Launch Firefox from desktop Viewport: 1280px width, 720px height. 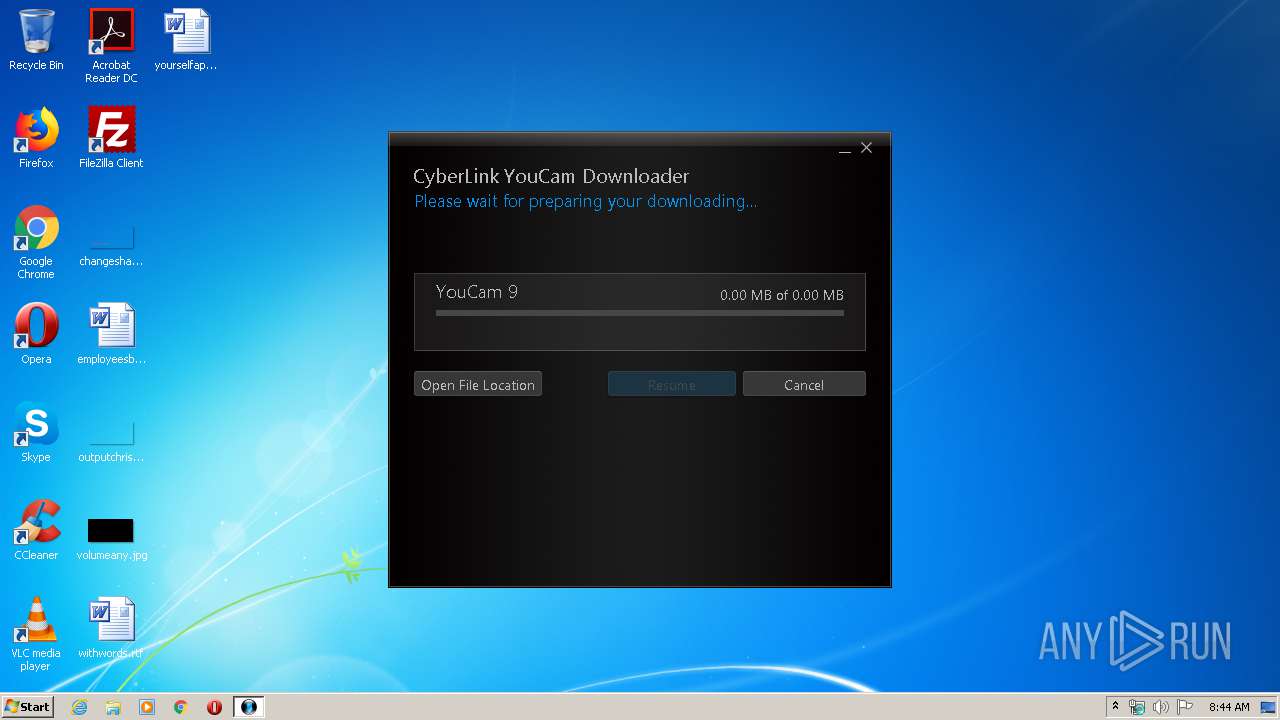[36, 138]
